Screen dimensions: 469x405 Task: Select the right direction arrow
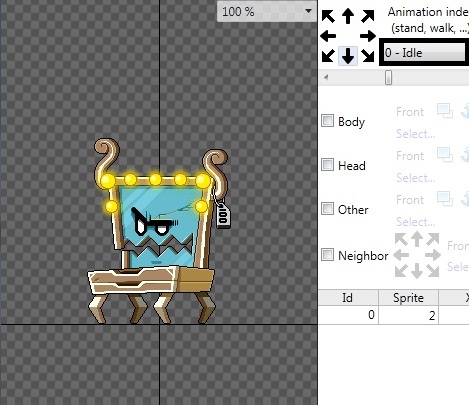tap(368, 36)
